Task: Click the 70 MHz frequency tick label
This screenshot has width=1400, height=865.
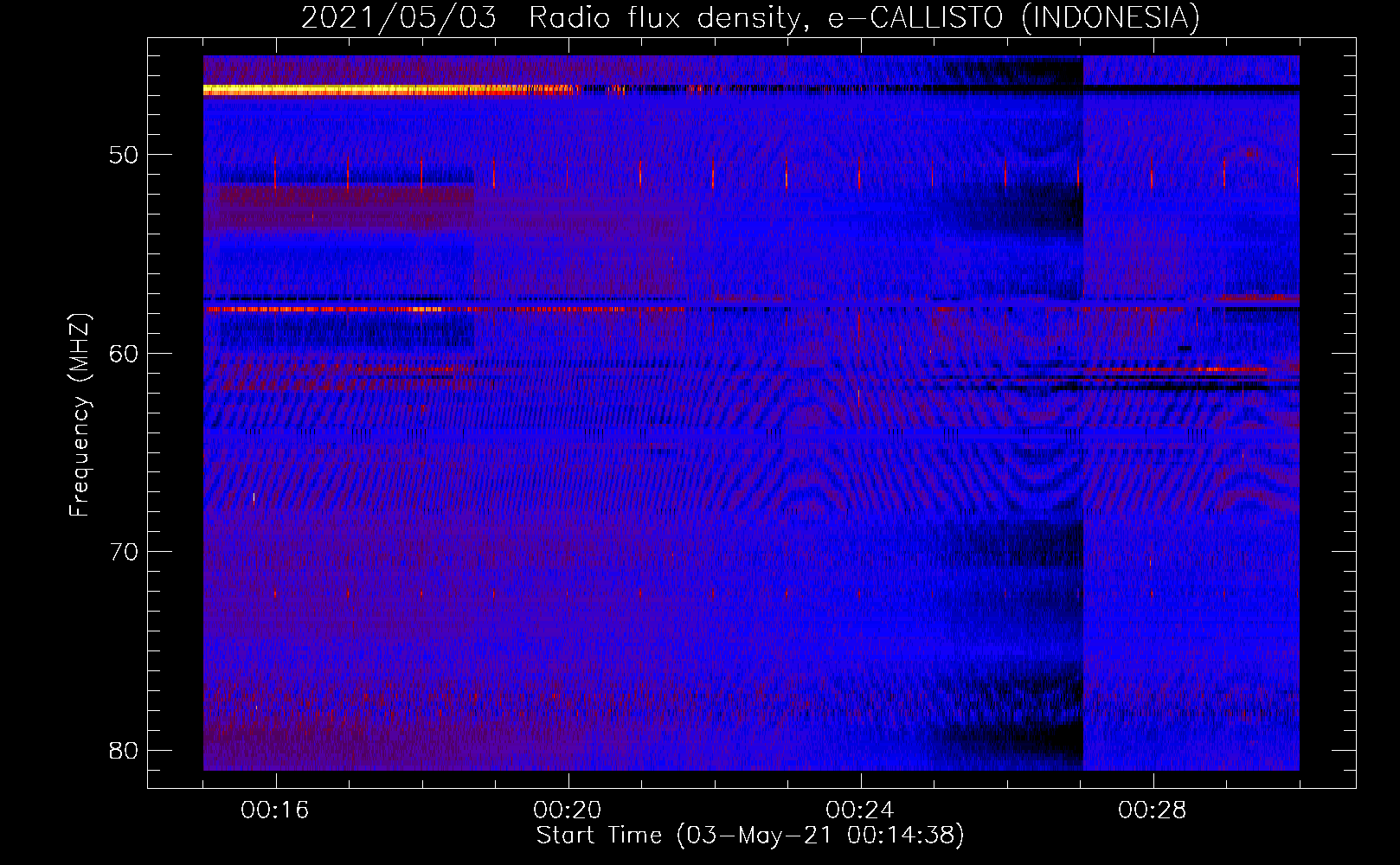Action: coord(124,551)
